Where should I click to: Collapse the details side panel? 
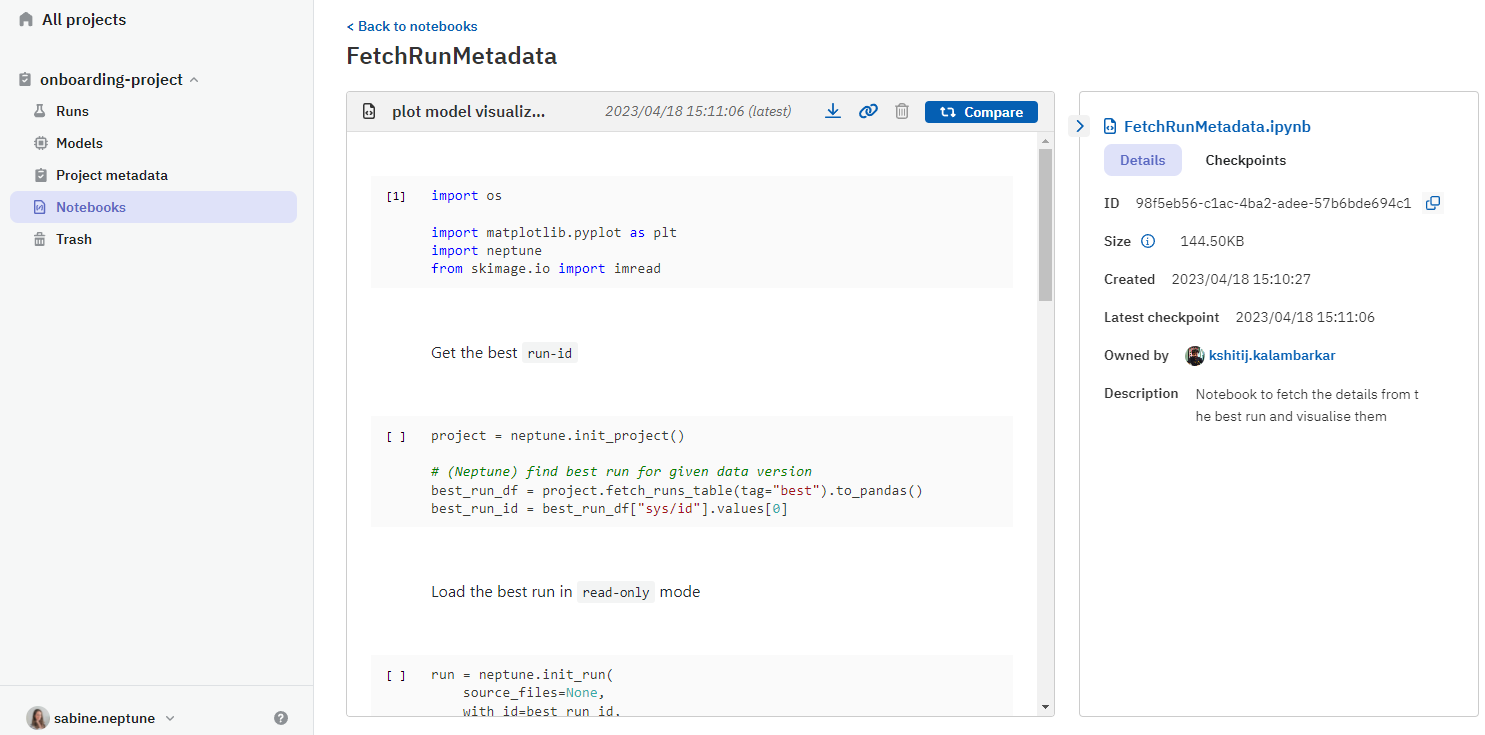[x=1079, y=126]
